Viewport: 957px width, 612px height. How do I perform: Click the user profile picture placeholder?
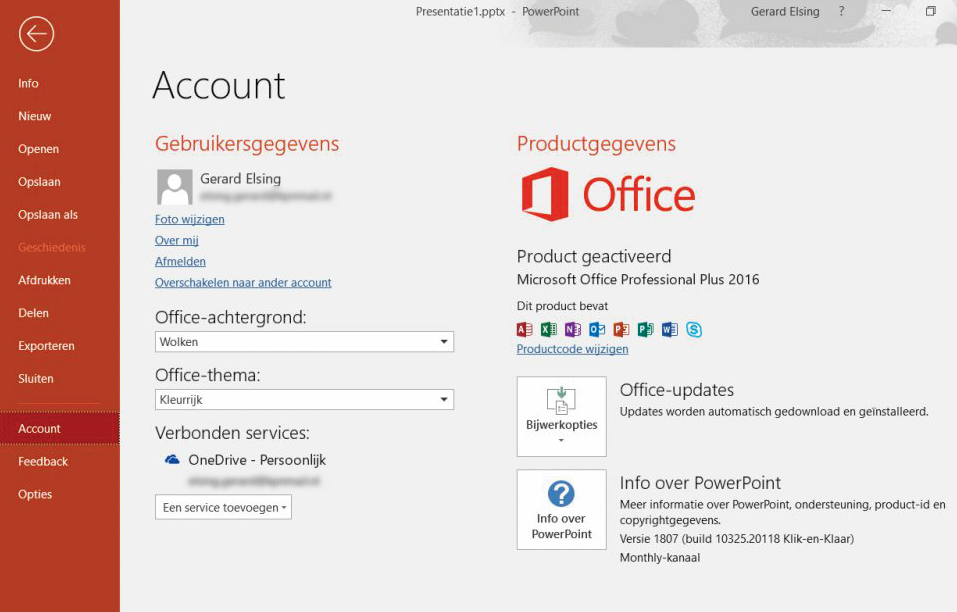[x=175, y=187]
